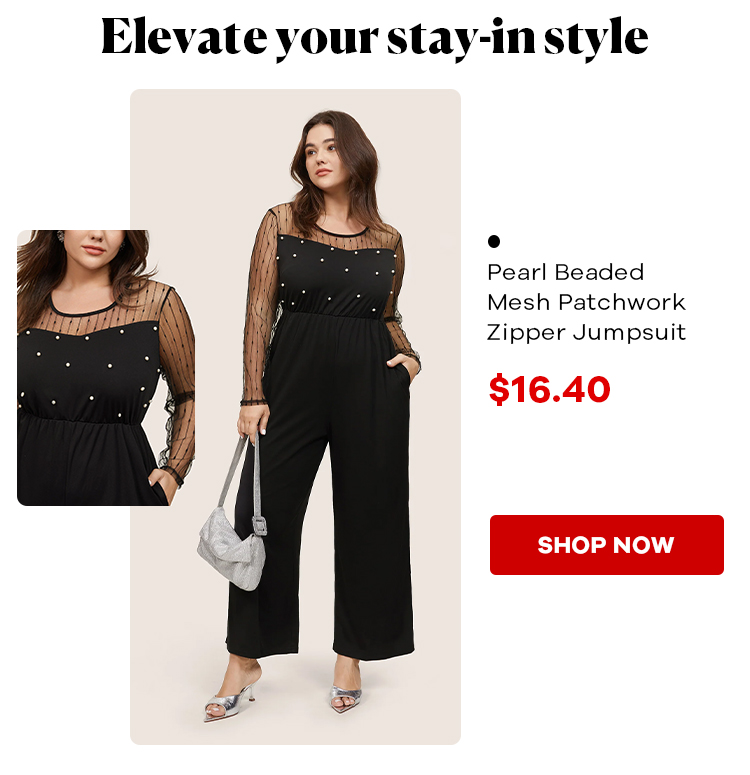Click the hand in the jumpsuit pocket
Image resolution: width=750 pixels, height=775 pixels.
404,370
